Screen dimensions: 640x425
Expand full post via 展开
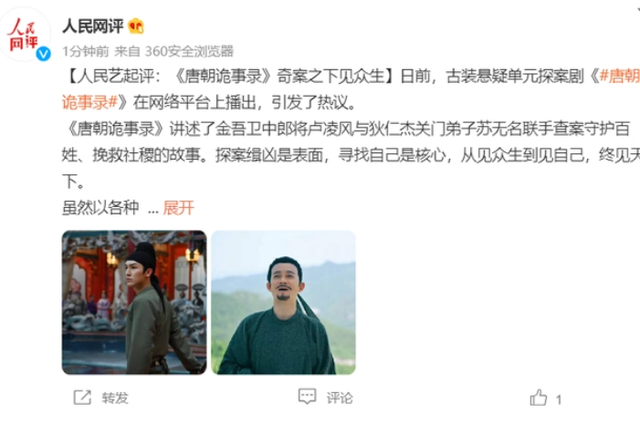(178, 208)
